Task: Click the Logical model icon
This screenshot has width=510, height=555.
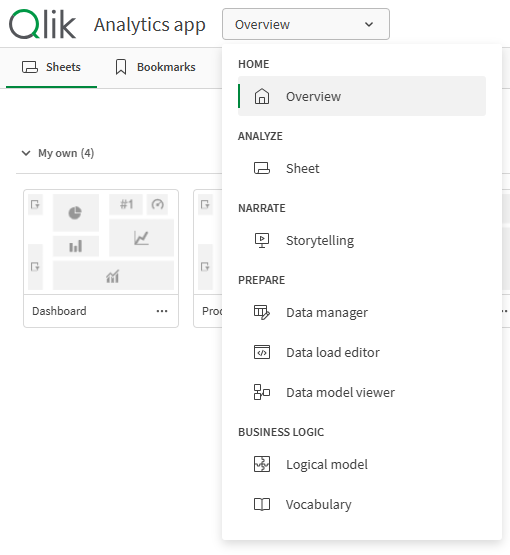Action: (262, 464)
